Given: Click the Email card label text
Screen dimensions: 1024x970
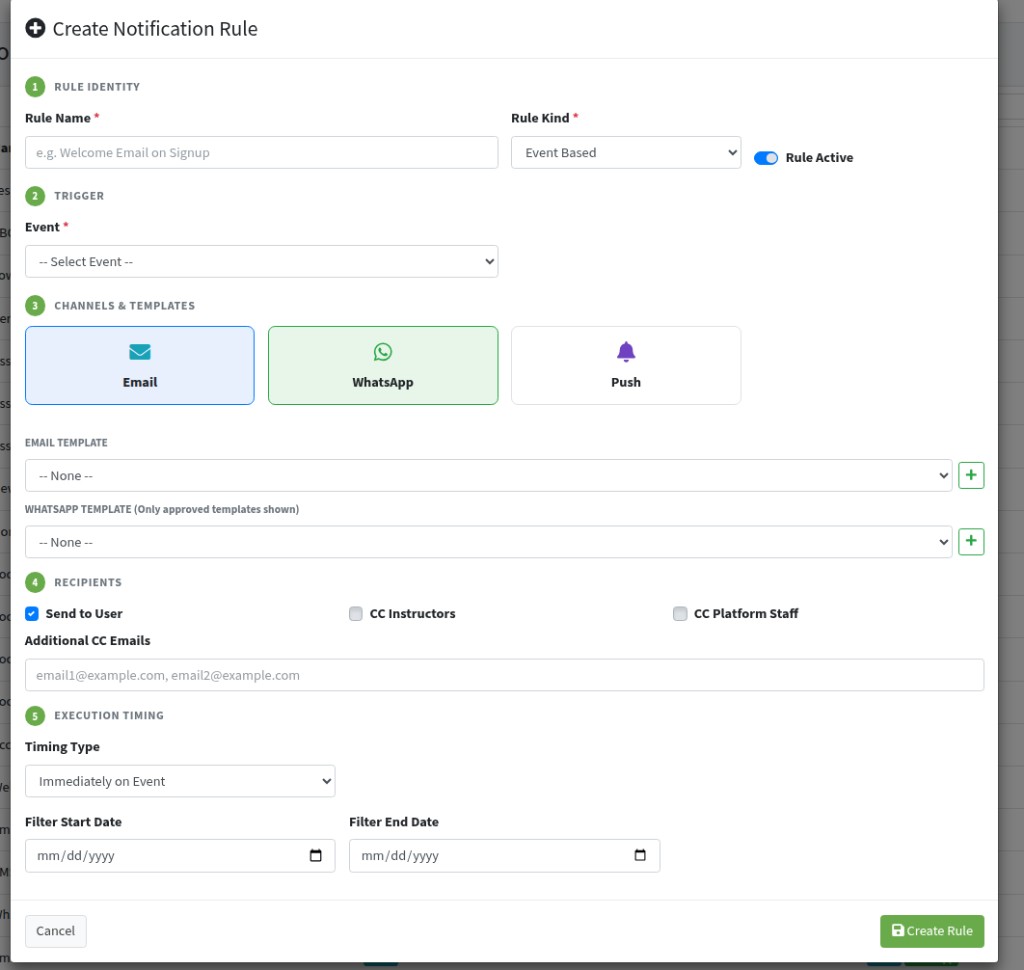Looking at the screenshot, I should pos(140,382).
